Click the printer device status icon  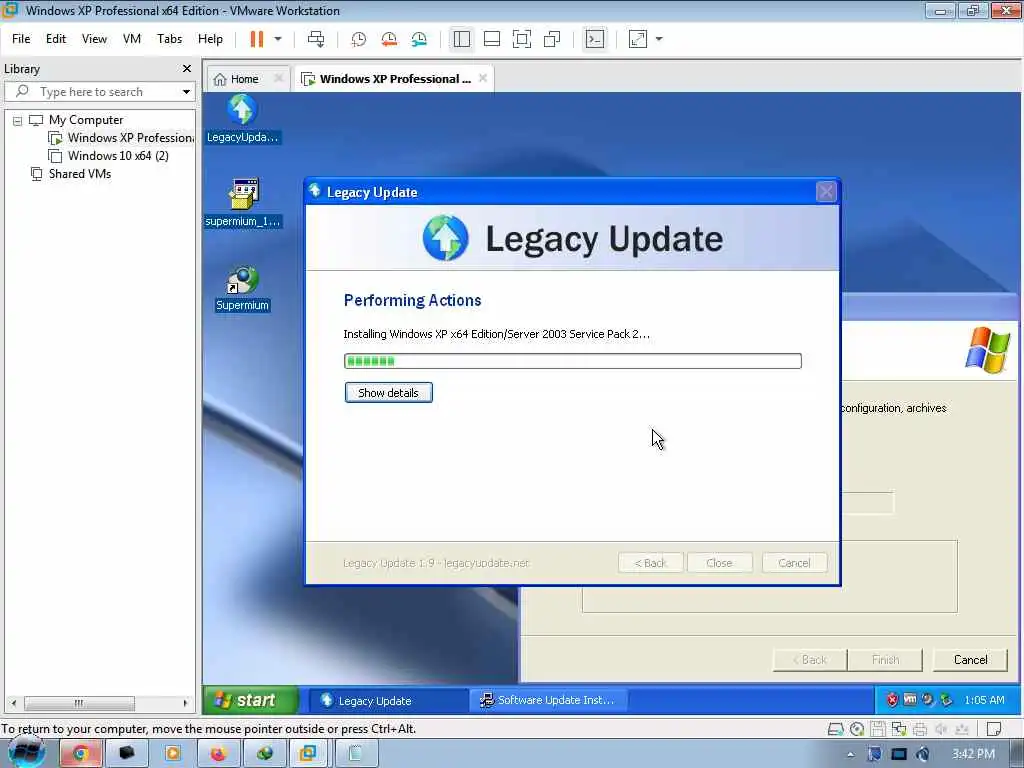point(920,729)
